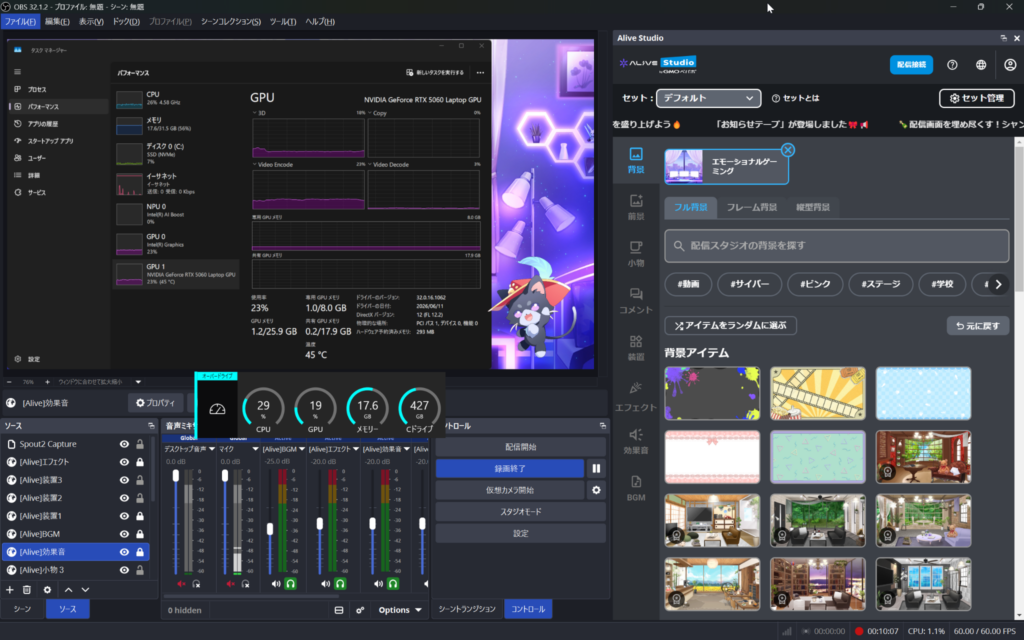Lock the [Alive]装置2 source
Screen dimensions: 1024x640
click(x=140, y=498)
